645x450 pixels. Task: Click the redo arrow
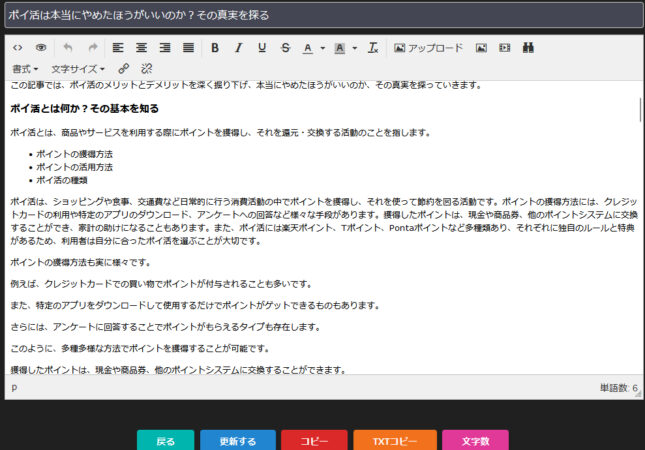93,48
